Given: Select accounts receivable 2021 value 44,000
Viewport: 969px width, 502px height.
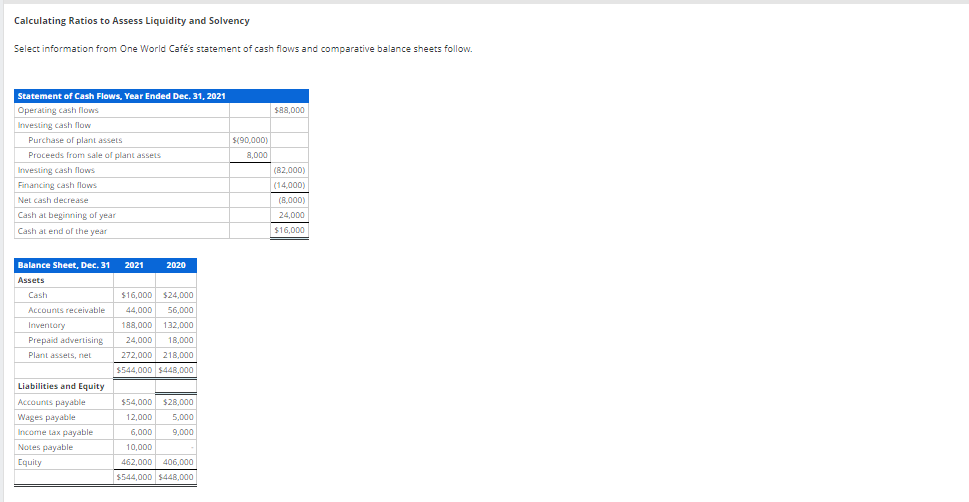Looking at the screenshot, I should pyautogui.click(x=139, y=310).
